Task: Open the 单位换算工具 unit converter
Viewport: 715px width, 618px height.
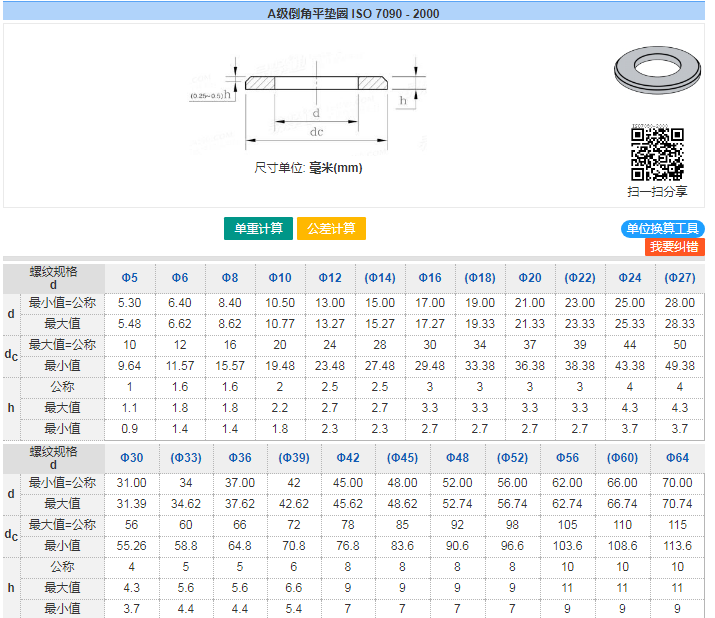Action: click(x=663, y=229)
